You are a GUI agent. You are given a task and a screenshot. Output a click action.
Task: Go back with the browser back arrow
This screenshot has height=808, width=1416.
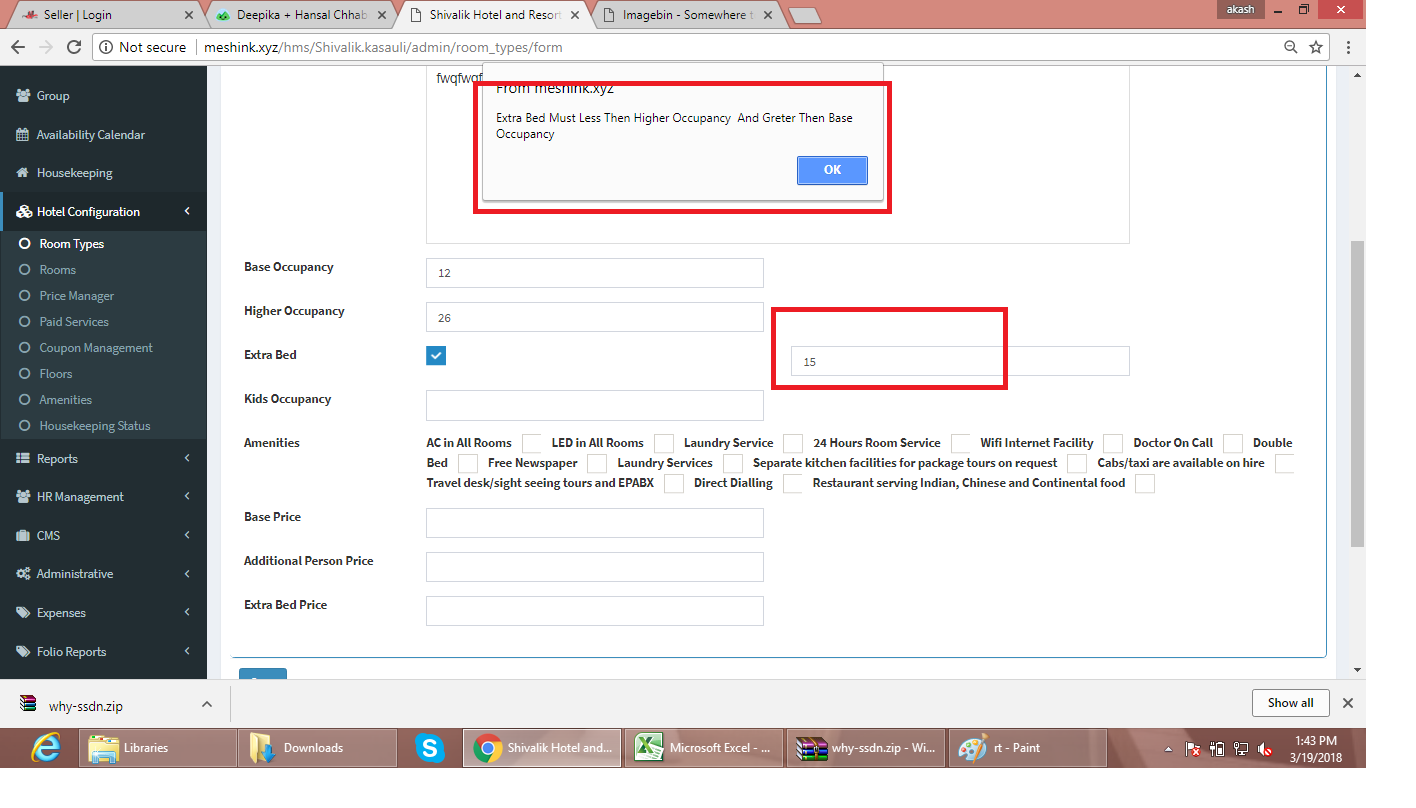(17, 47)
